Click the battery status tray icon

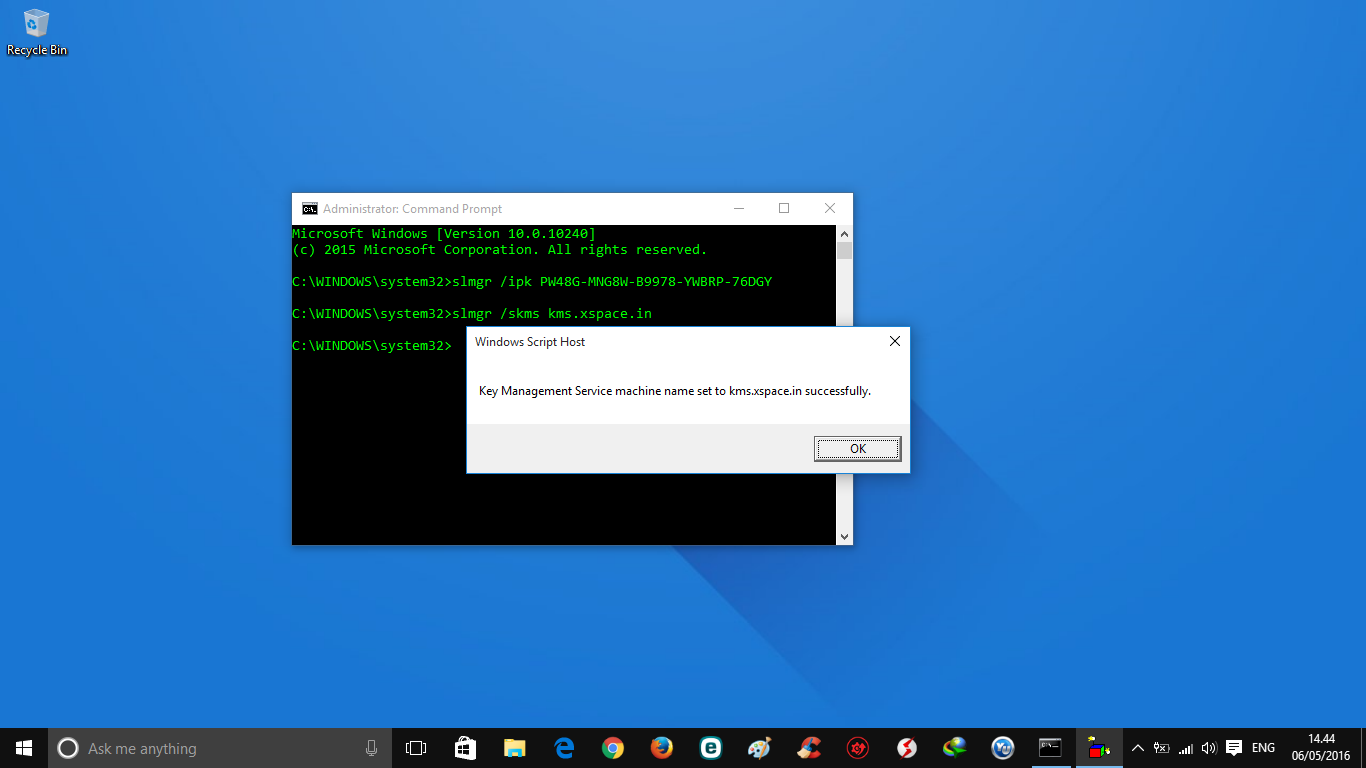coord(1161,748)
